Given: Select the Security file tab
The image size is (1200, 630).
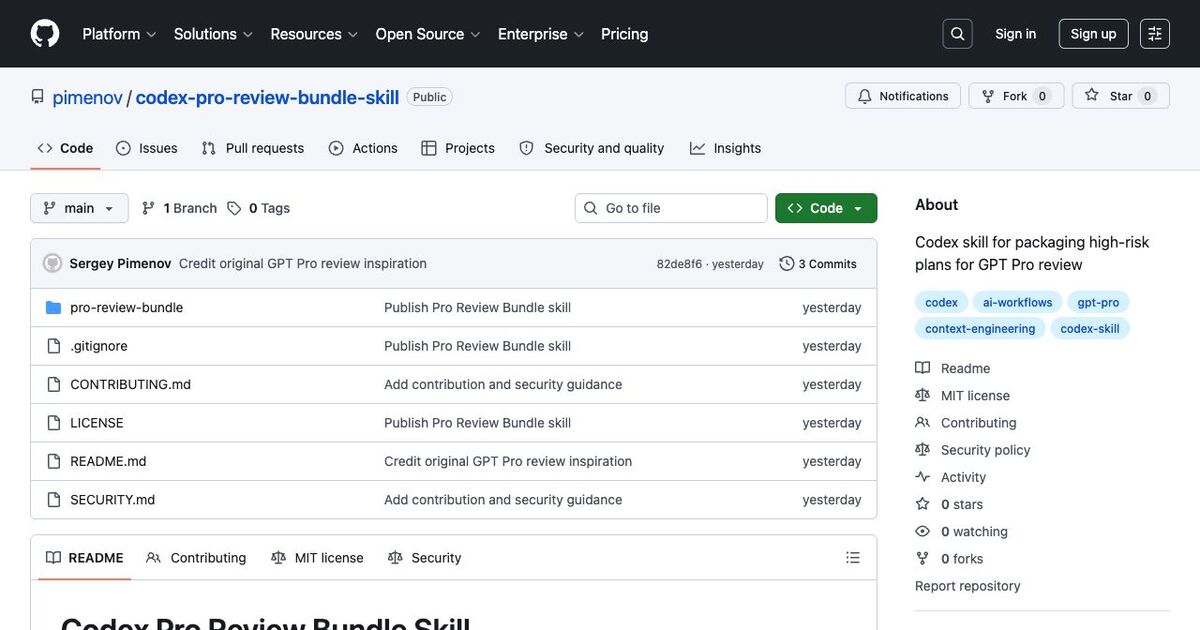Looking at the screenshot, I should tap(424, 558).
